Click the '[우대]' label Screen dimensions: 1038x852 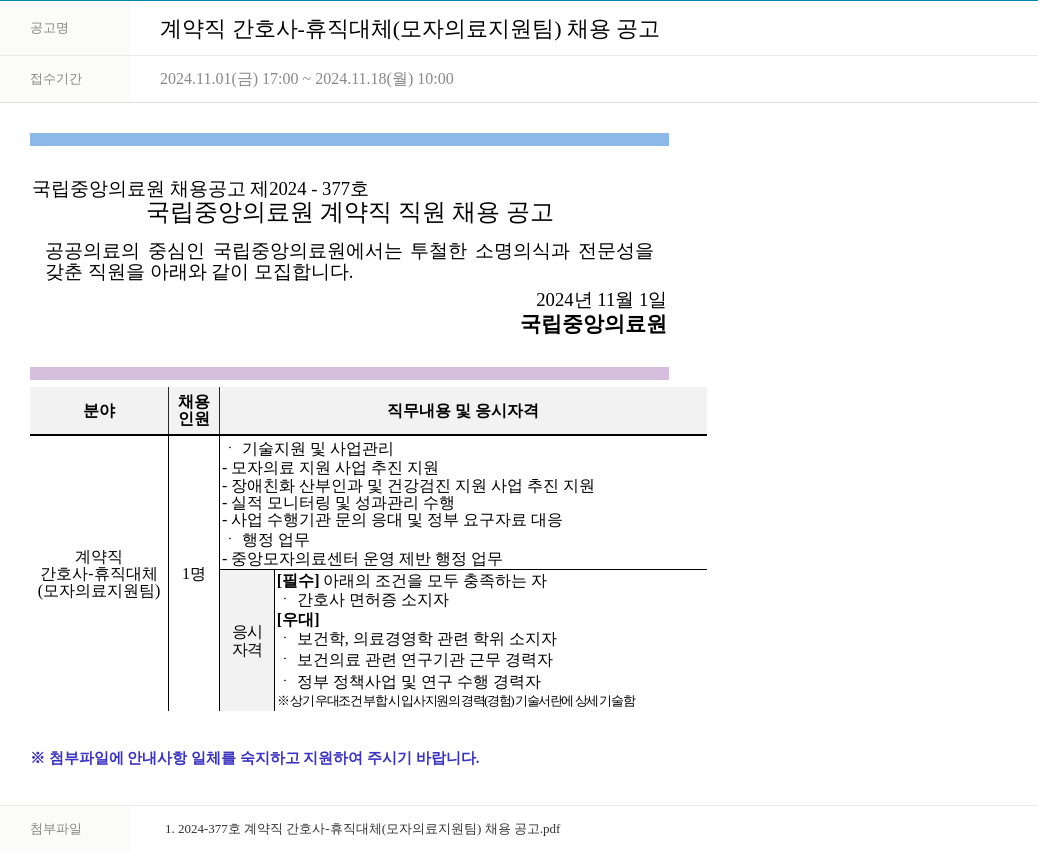[x=298, y=620]
